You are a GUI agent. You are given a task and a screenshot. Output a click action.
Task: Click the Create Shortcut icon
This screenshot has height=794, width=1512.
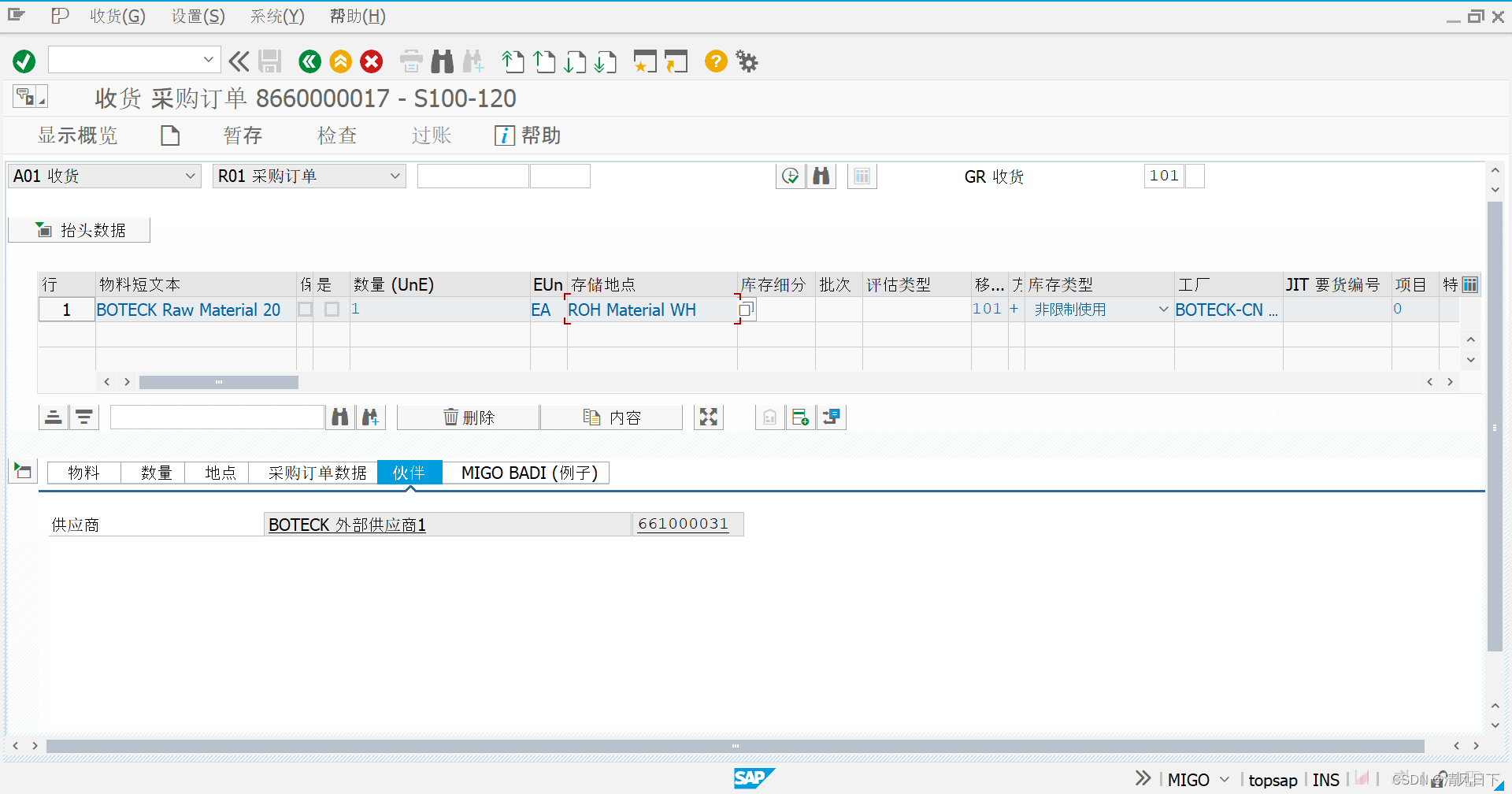point(676,61)
